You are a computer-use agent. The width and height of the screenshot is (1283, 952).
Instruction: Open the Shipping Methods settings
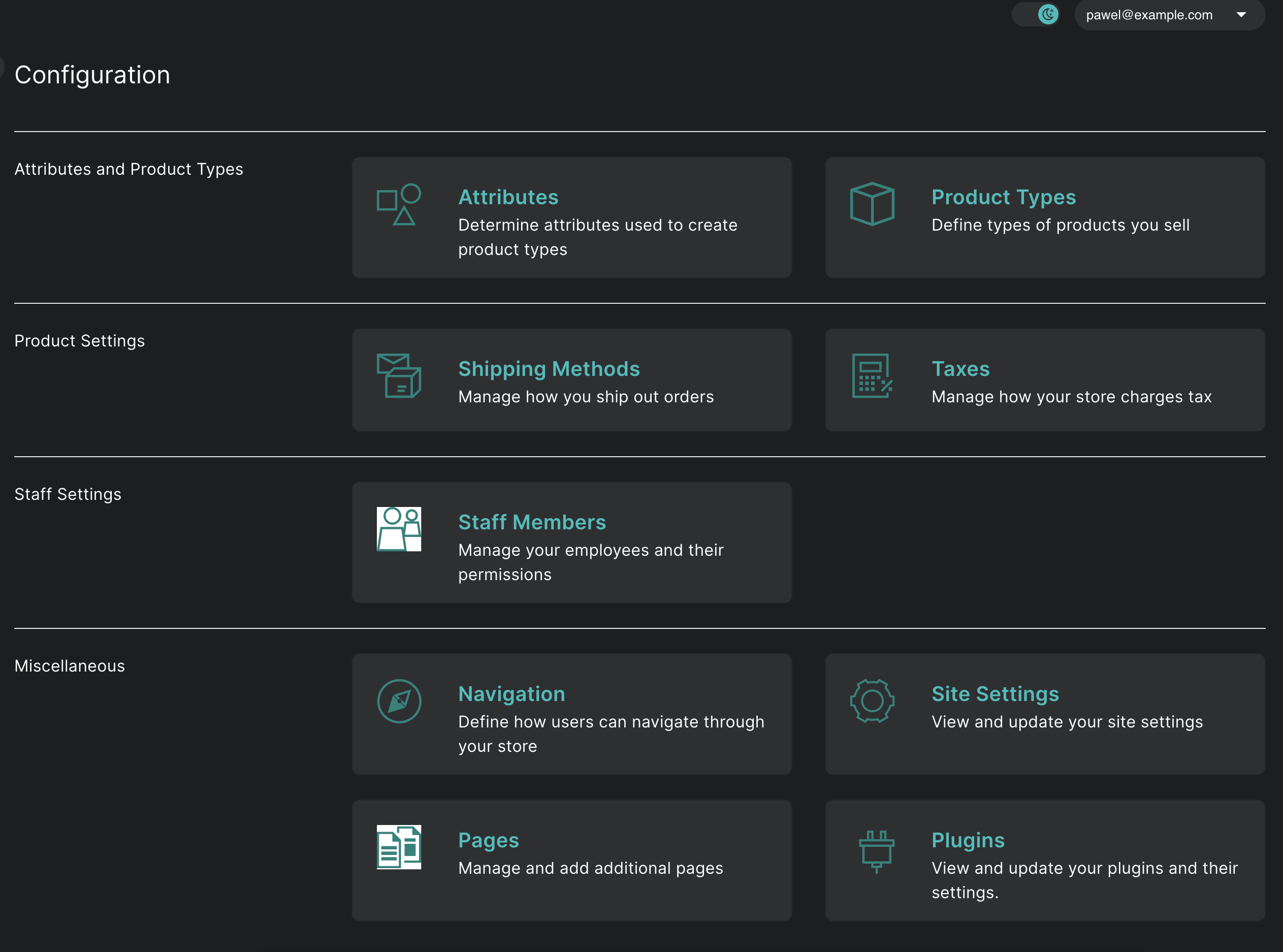[x=549, y=369]
